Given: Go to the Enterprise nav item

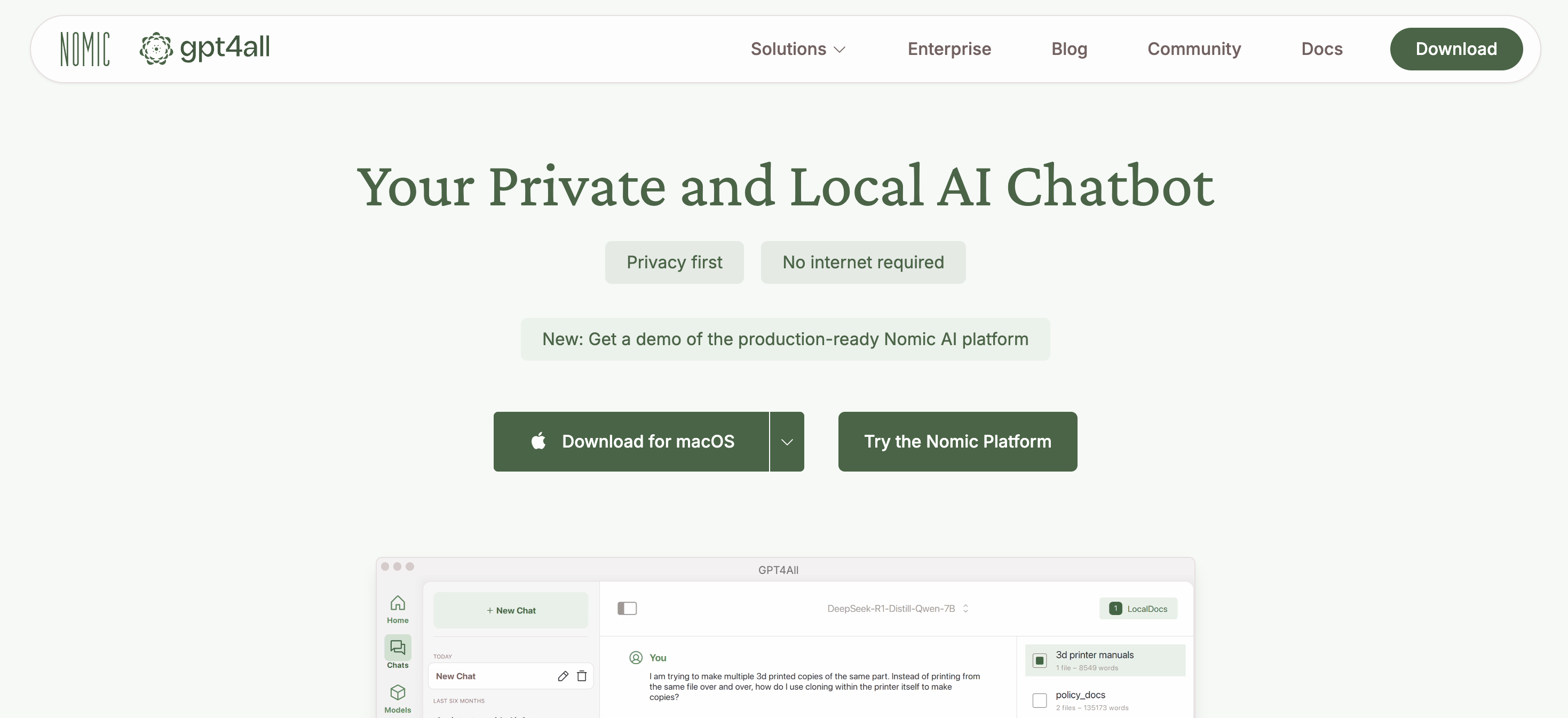Looking at the screenshot, I should (x=949, y=49).
